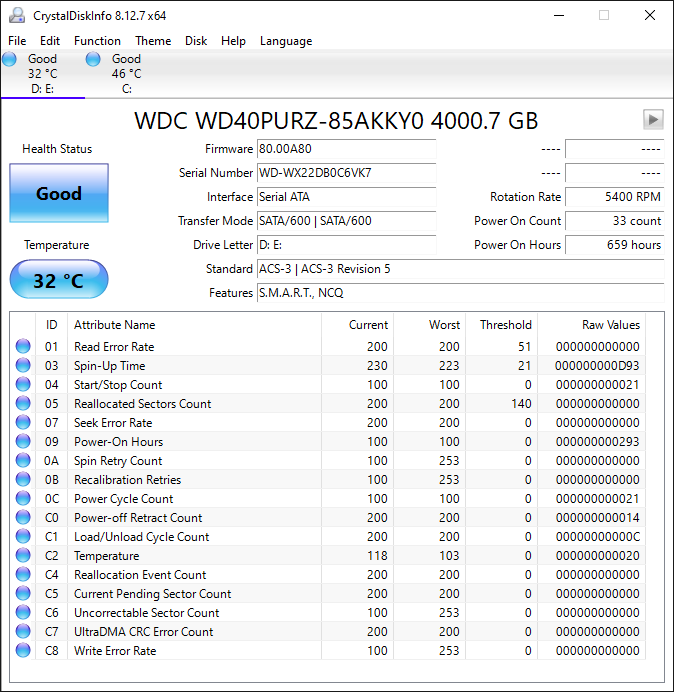Screen dimensions: 674x692
Task: Open the Edit menu
Action: (50, 41)
